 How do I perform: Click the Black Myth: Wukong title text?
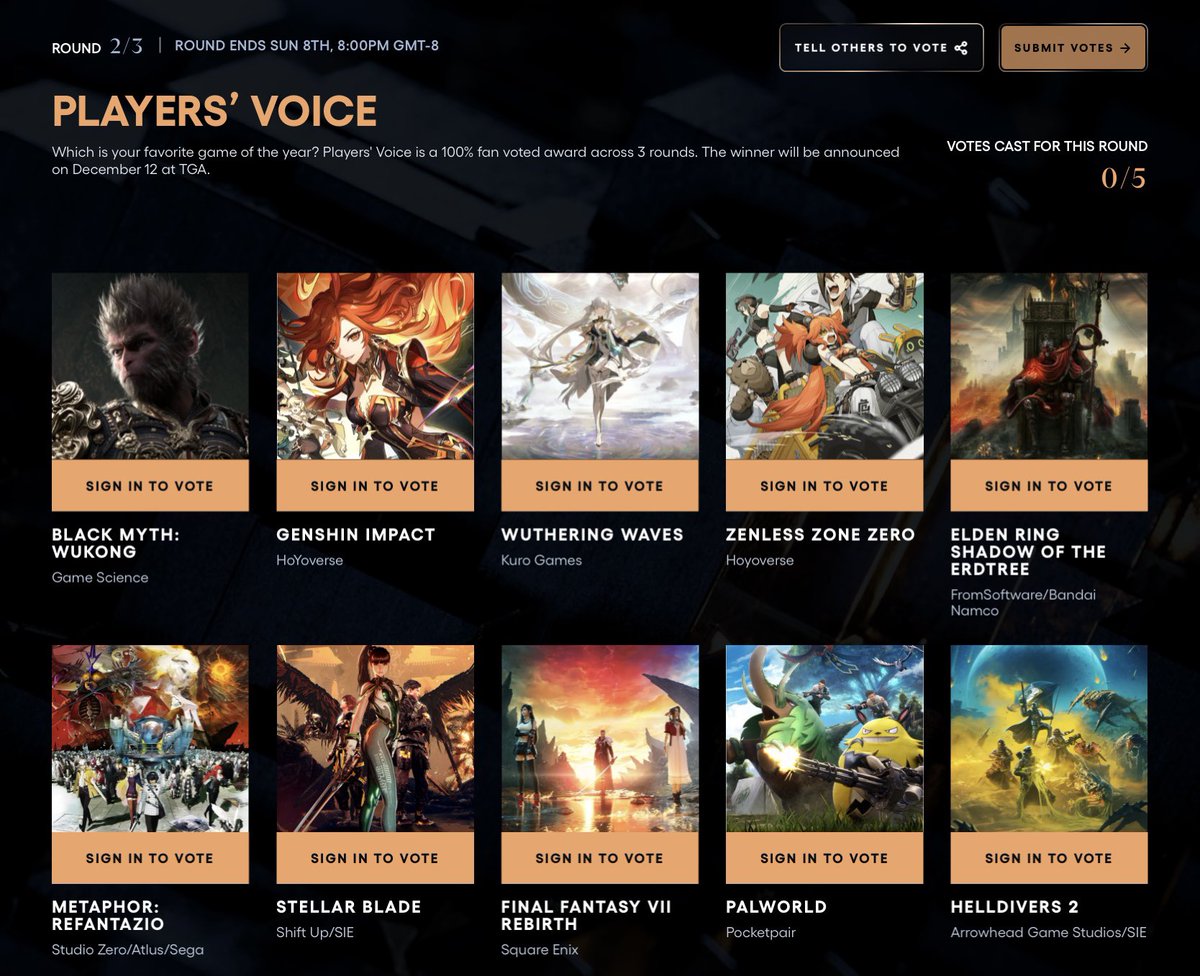116,543
